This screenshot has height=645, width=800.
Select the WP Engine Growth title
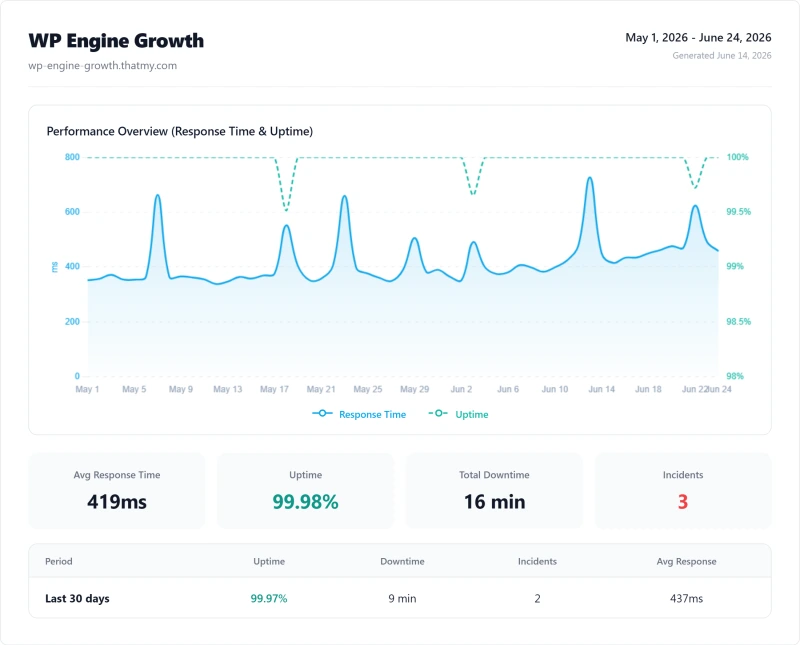click(x=116, y=41)
